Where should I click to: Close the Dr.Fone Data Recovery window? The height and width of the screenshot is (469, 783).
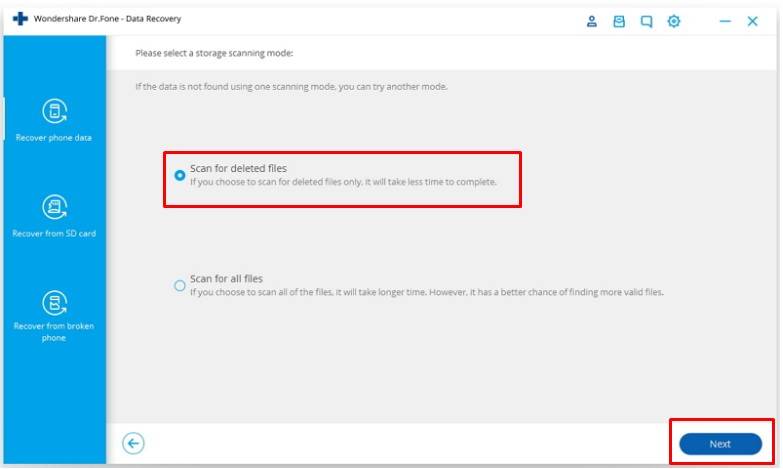click(752, 21)
